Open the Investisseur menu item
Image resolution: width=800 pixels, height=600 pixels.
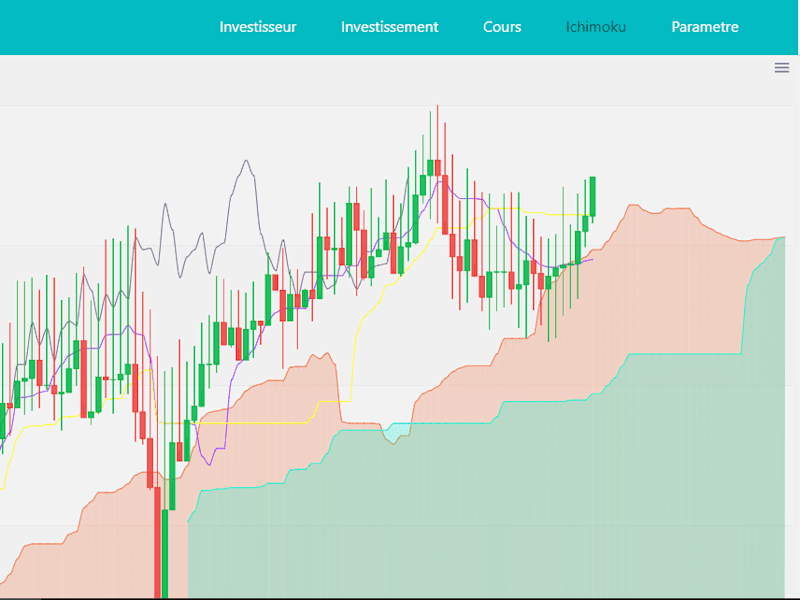coord(258,27)
